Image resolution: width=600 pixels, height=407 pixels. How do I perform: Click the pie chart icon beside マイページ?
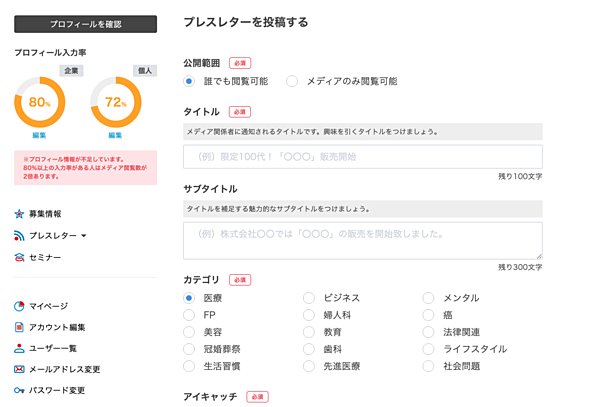pos(19,306)
